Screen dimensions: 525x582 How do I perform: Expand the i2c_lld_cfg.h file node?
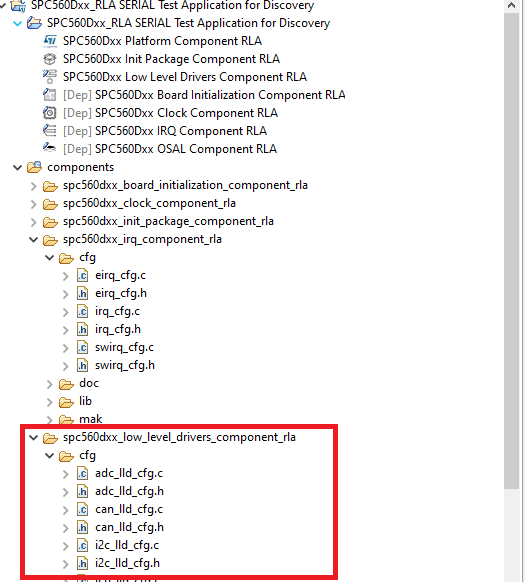66,564
